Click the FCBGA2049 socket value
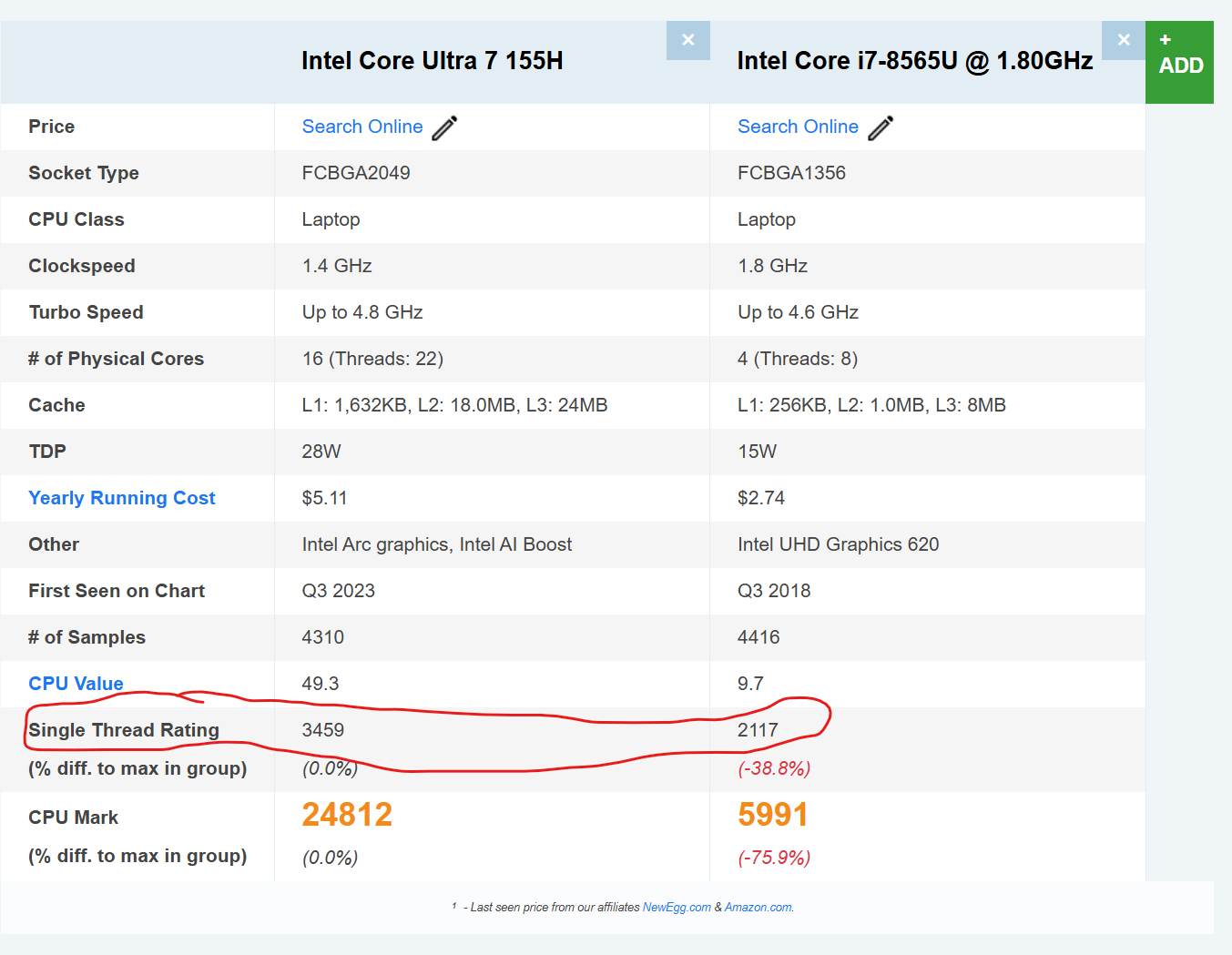This screenshot has width=1232, height=955. point(356,173)
